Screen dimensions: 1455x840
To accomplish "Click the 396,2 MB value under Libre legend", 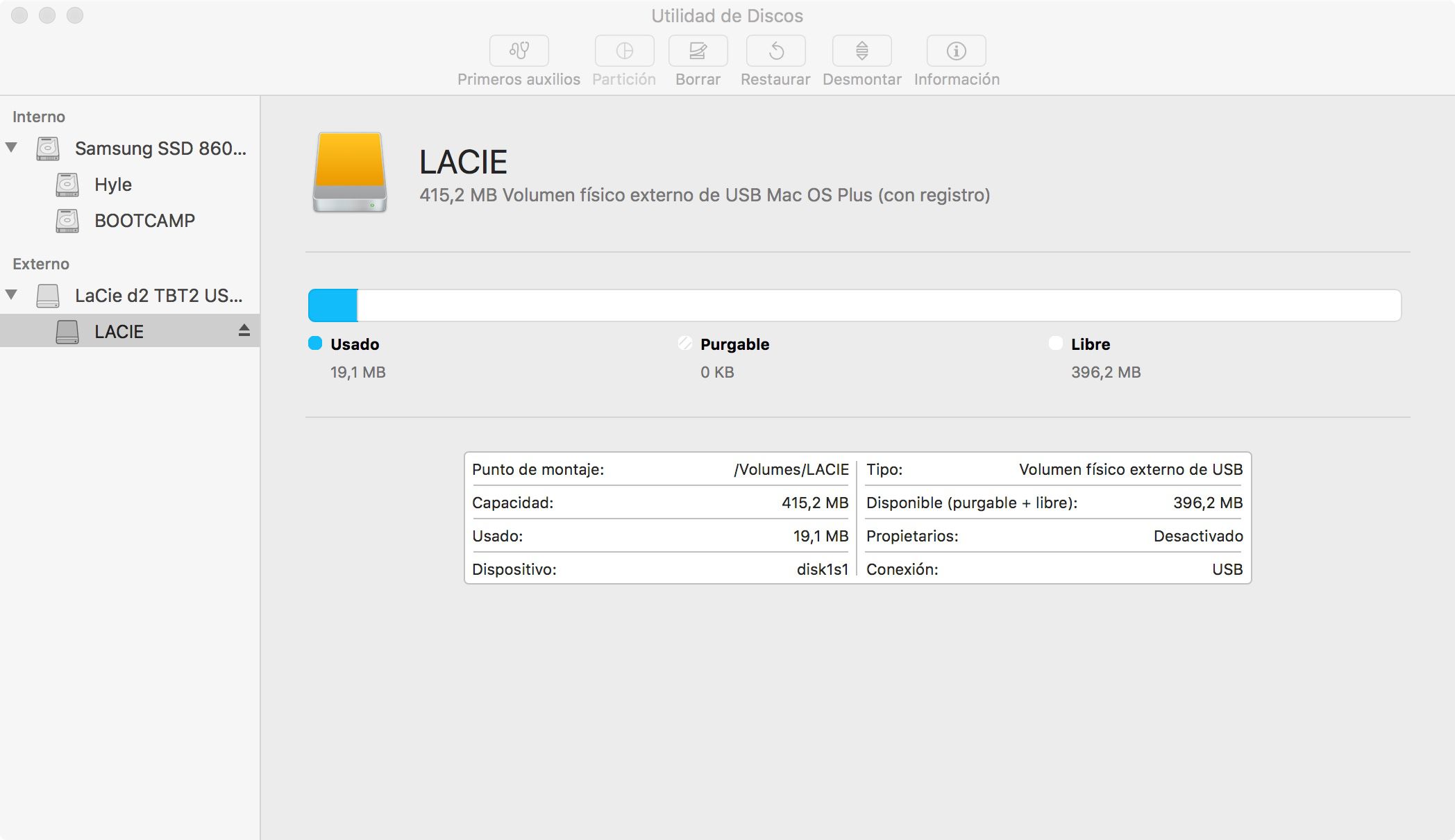I will [x=1106, y=372].
